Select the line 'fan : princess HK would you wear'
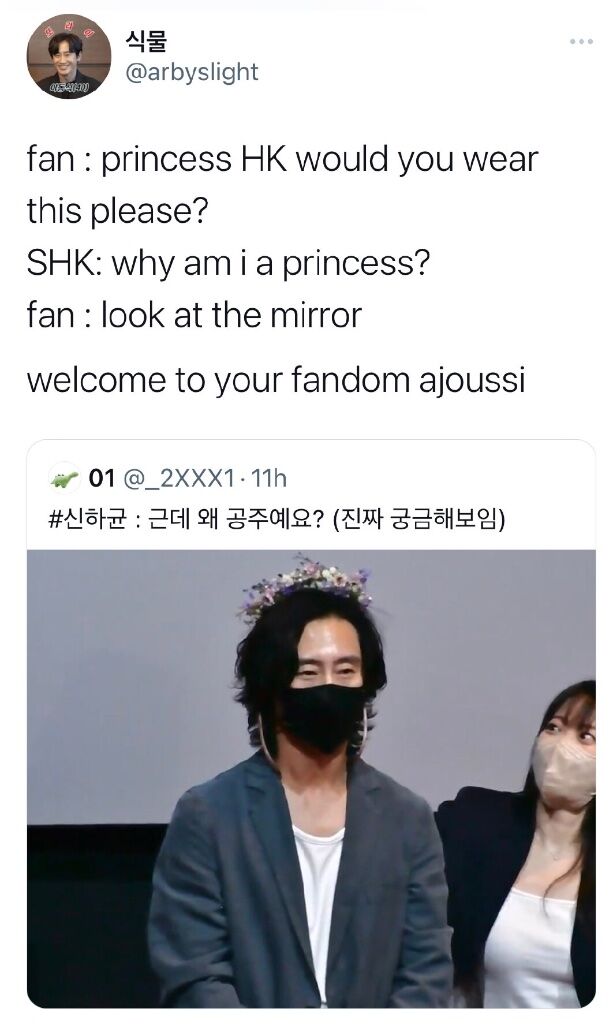 click(x=282, y=159)
